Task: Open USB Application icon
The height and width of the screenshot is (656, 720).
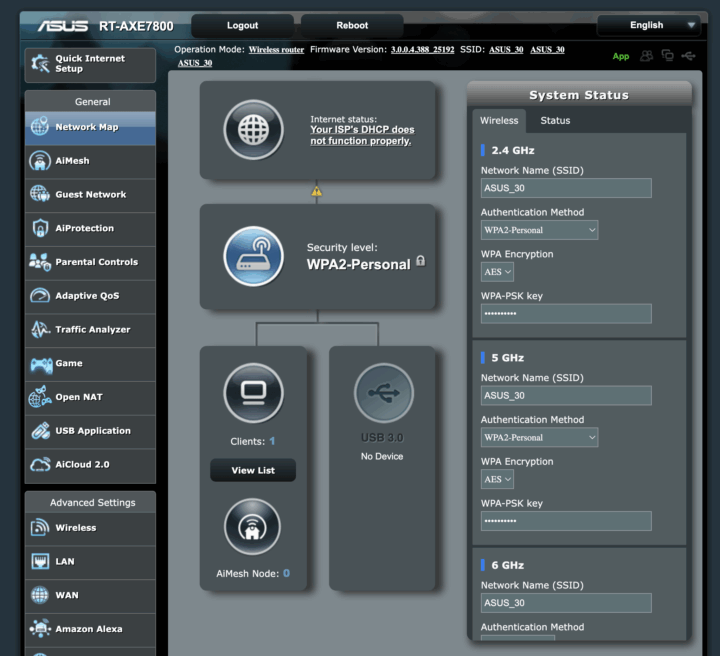Action: (x=40, y=431)
